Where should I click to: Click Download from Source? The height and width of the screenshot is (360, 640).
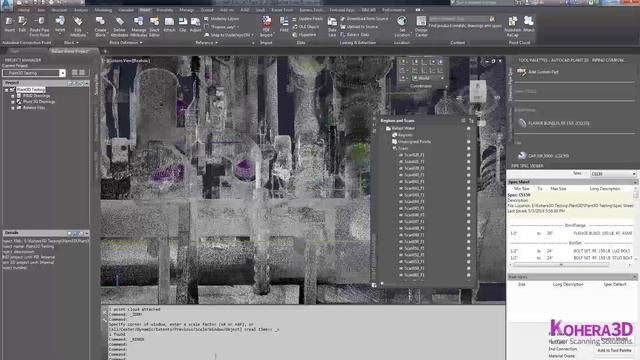(364, 19)
